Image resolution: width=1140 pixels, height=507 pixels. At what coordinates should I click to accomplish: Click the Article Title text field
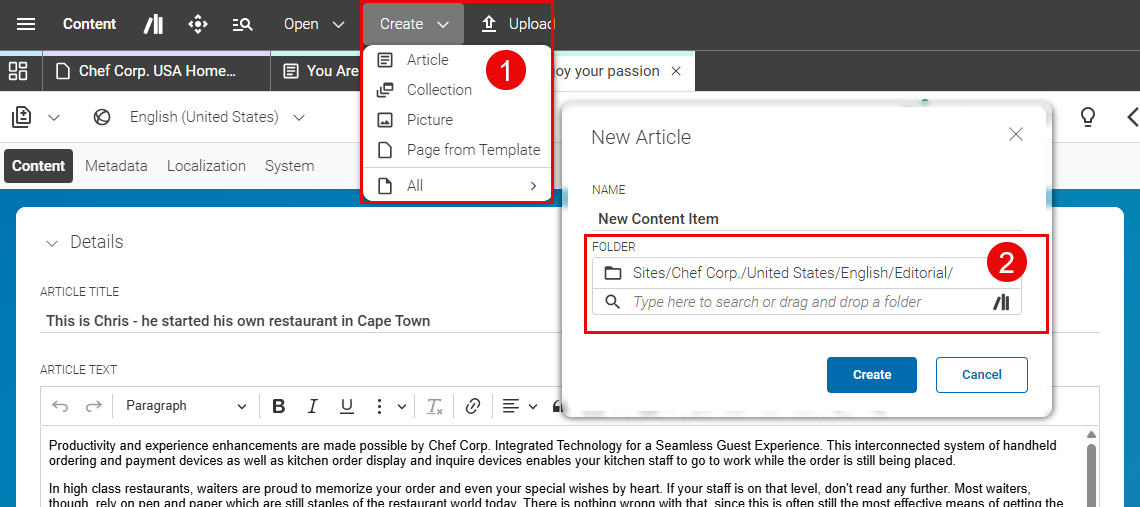click(569, 321)
